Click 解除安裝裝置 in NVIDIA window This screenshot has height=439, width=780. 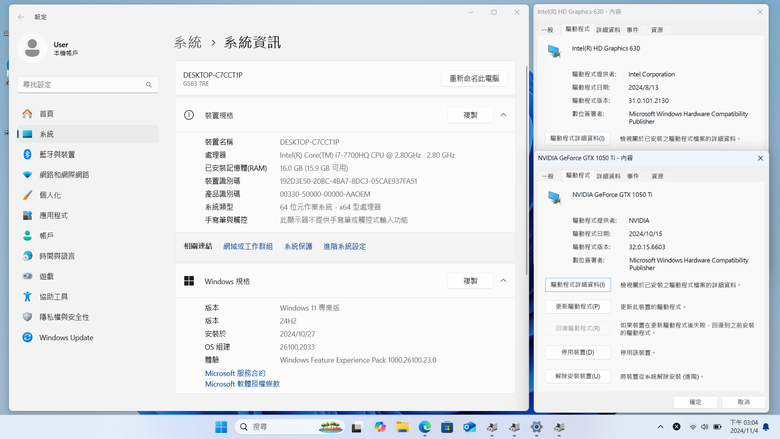click(578, 376)
